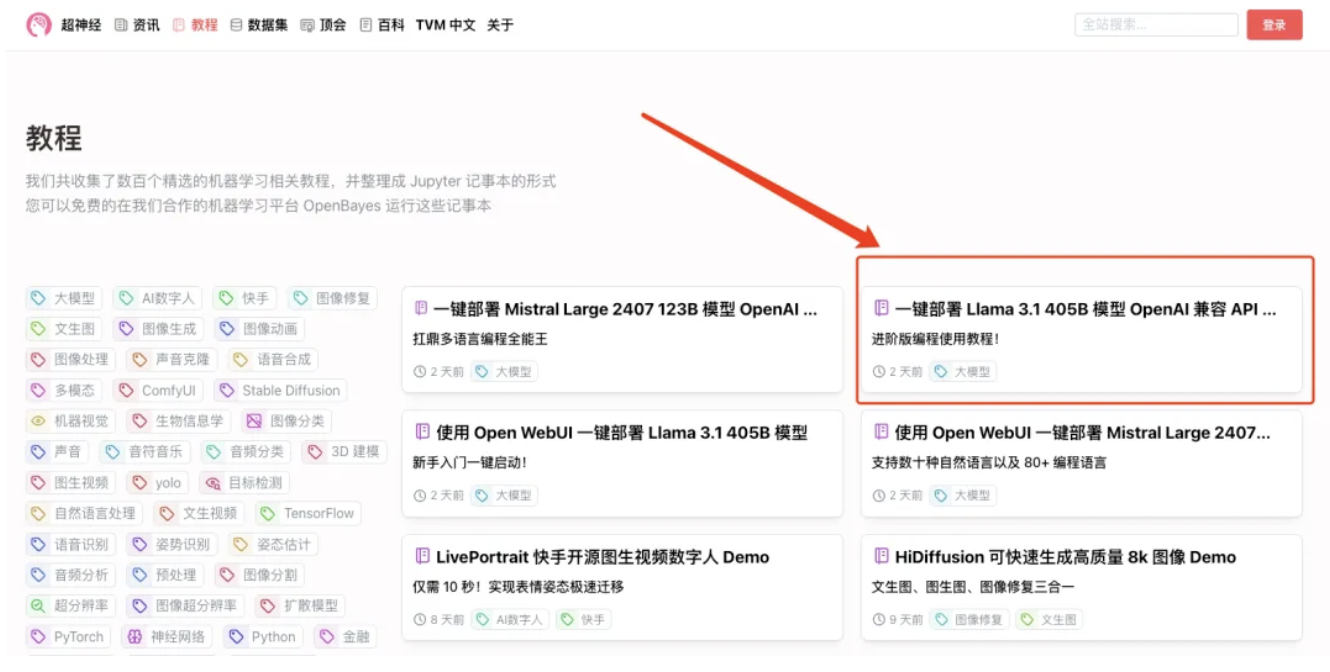1330x672 pixels.
Task: Select the 神经网络 tag
Action: 165,637
